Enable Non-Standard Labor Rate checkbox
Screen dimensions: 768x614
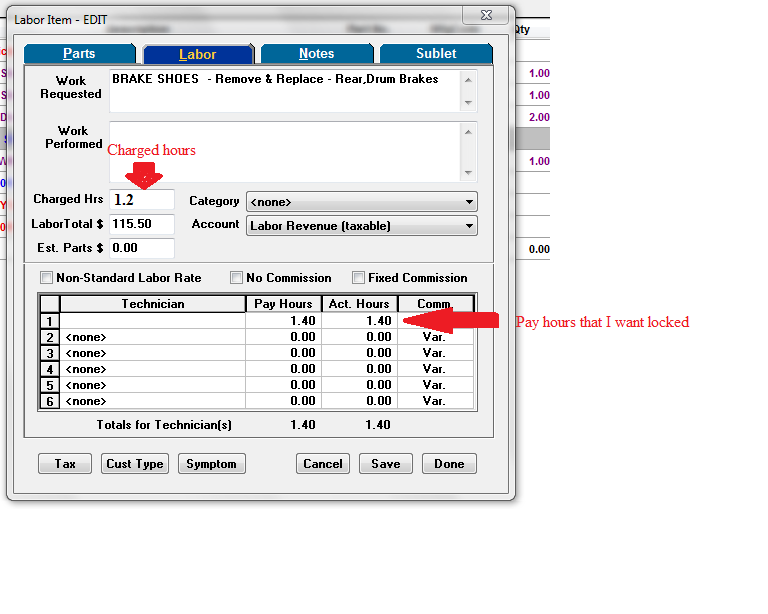pyautogui.click(x=47, y=278)
